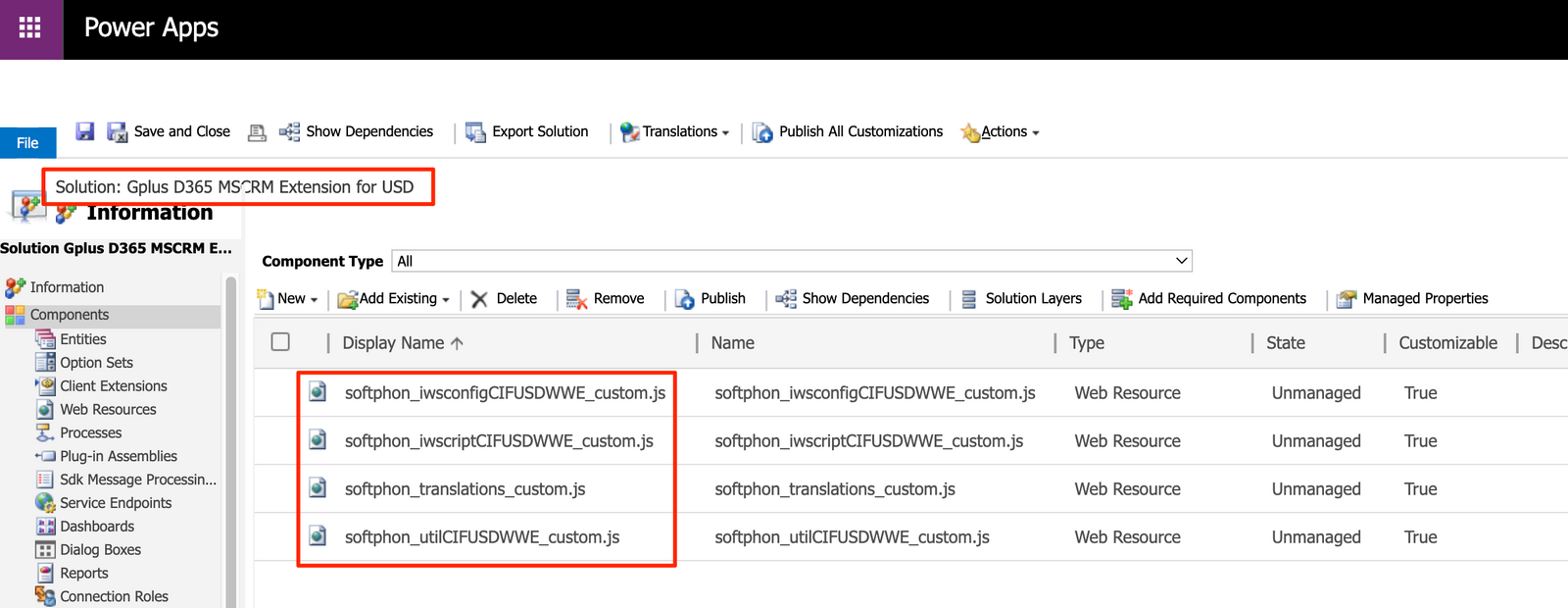Select Components in the solution tree

70,315
